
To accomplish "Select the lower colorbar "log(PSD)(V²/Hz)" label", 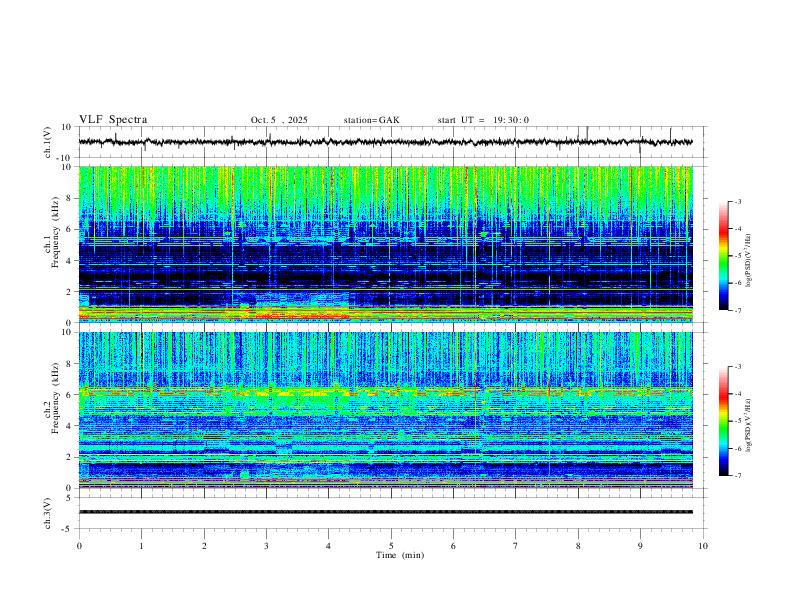I will click(x=749, y=425).
